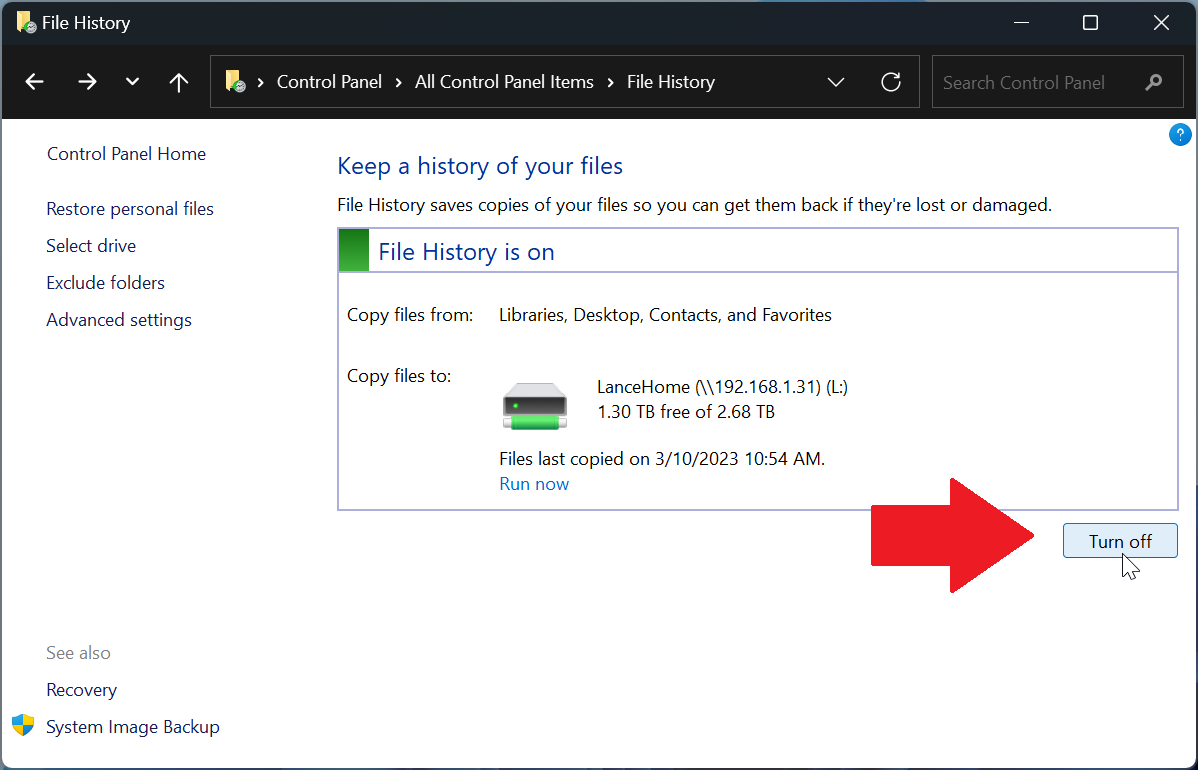The width and height of the screenshot is (1198, 770).
Task: Open Advanced settings
Action: (118, 319)
